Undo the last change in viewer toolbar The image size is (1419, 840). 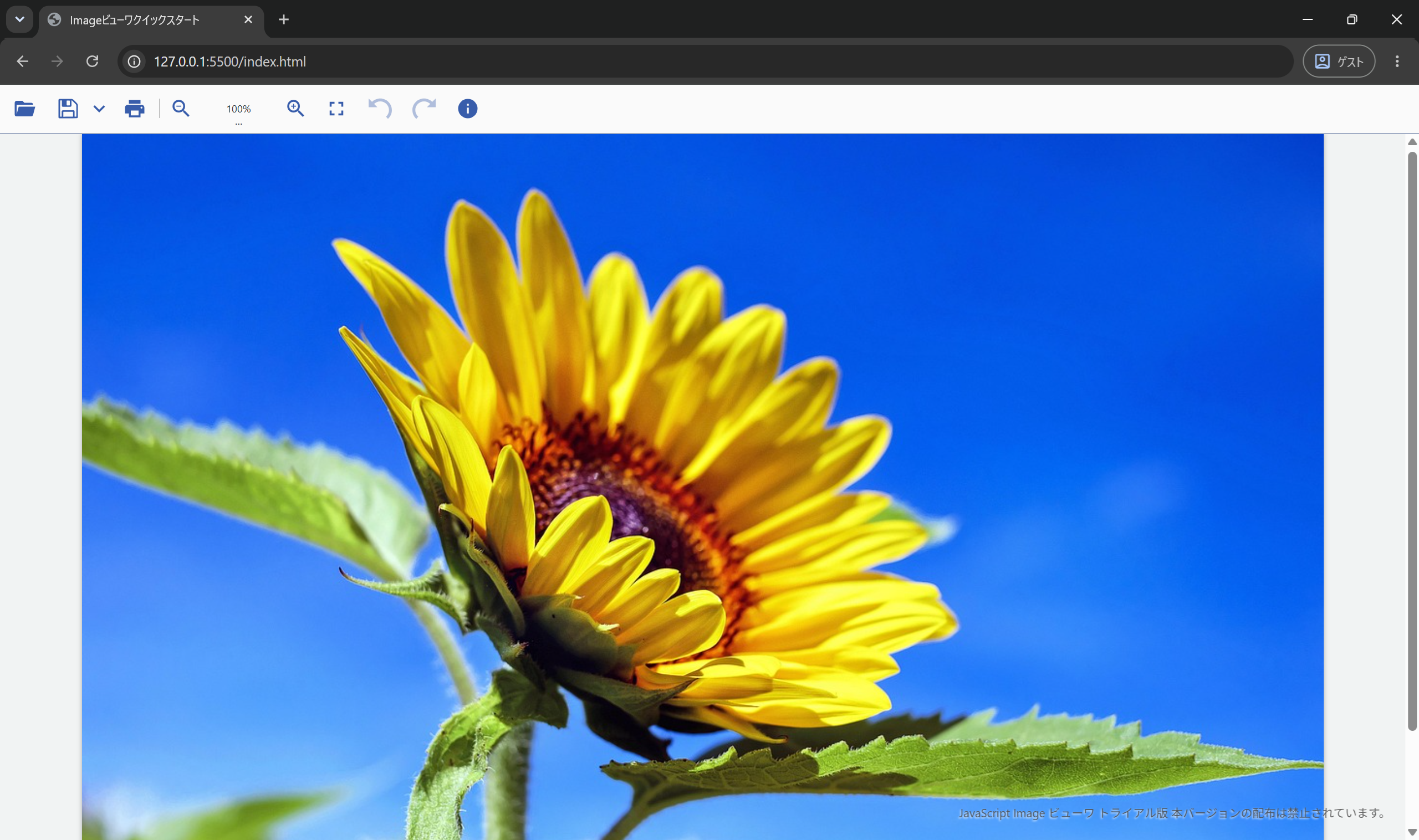tap(380, 108)
